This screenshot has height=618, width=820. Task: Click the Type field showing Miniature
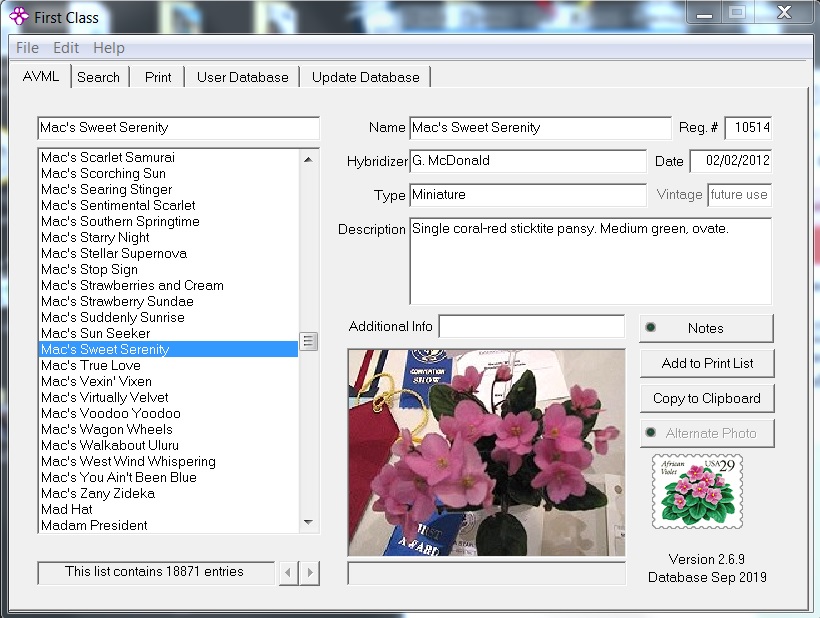[x=528, y=195]
